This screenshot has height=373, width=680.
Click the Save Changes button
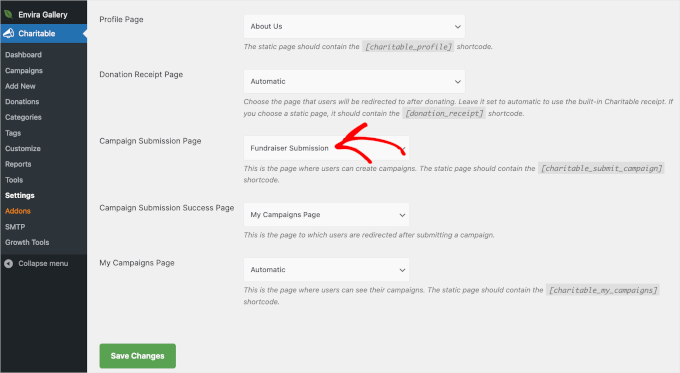pyautogui.click(x=137, y=356)
